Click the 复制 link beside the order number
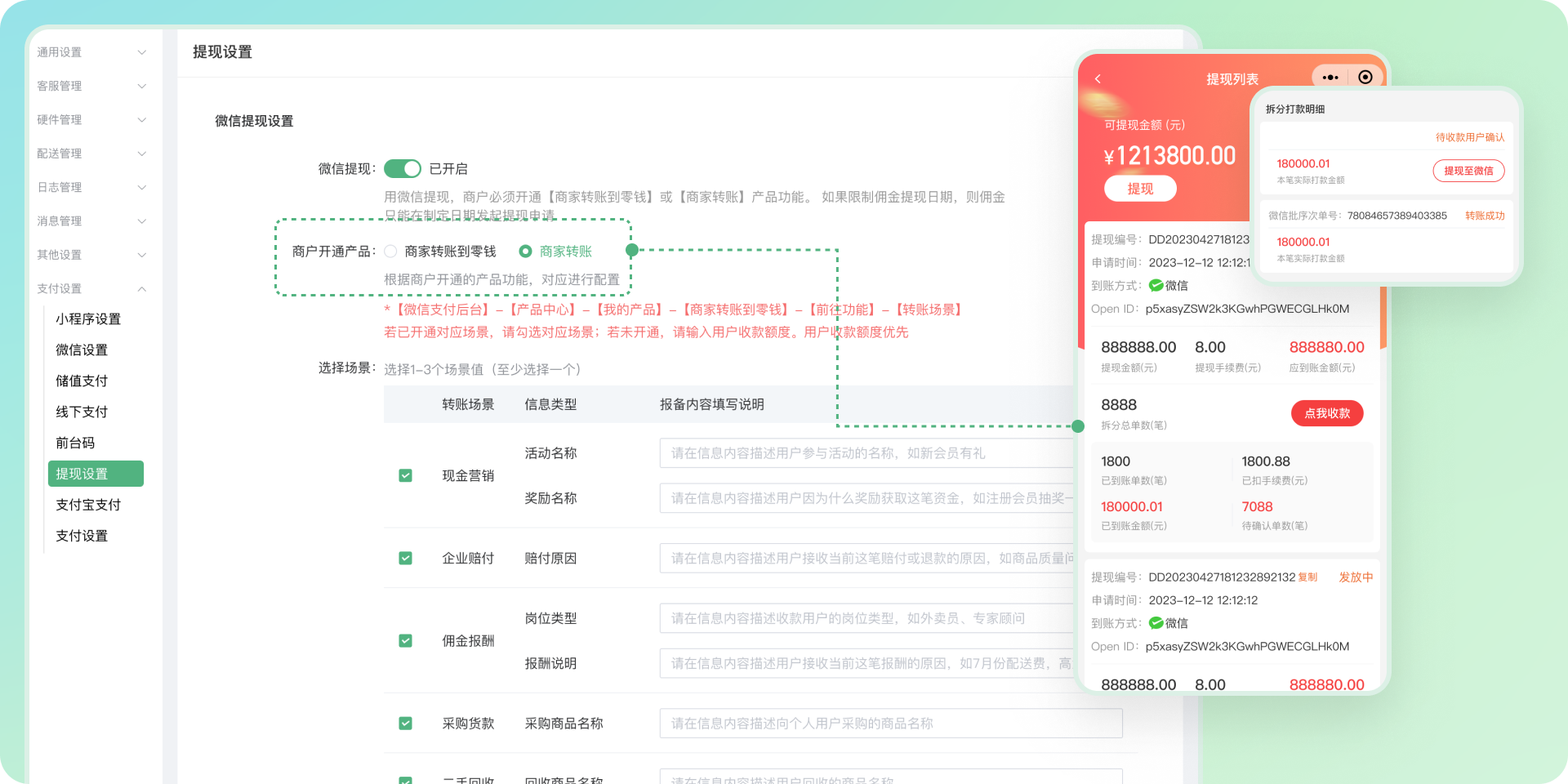 (1307, 577)
